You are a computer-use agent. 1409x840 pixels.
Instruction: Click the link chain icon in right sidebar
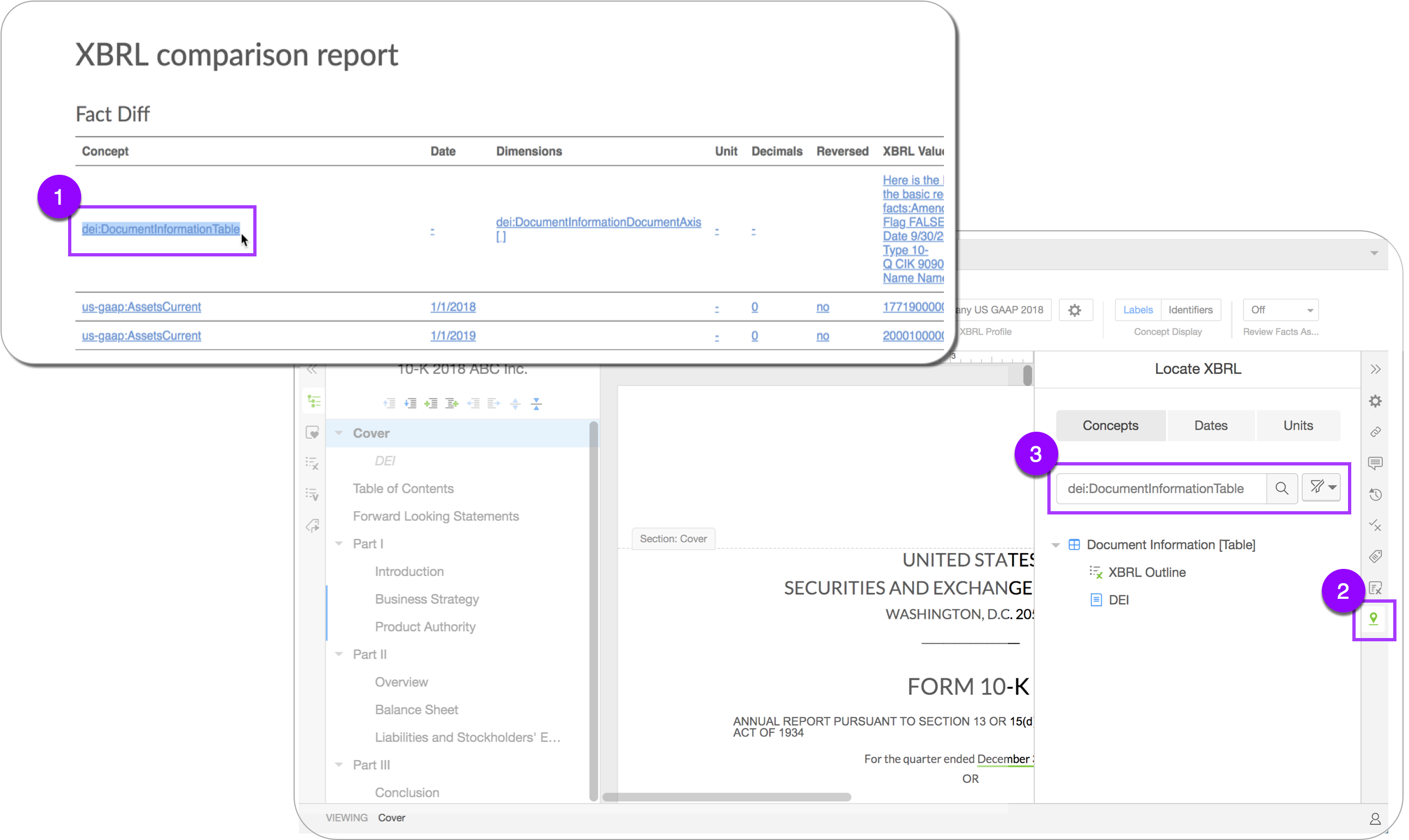pos(1375,432)
